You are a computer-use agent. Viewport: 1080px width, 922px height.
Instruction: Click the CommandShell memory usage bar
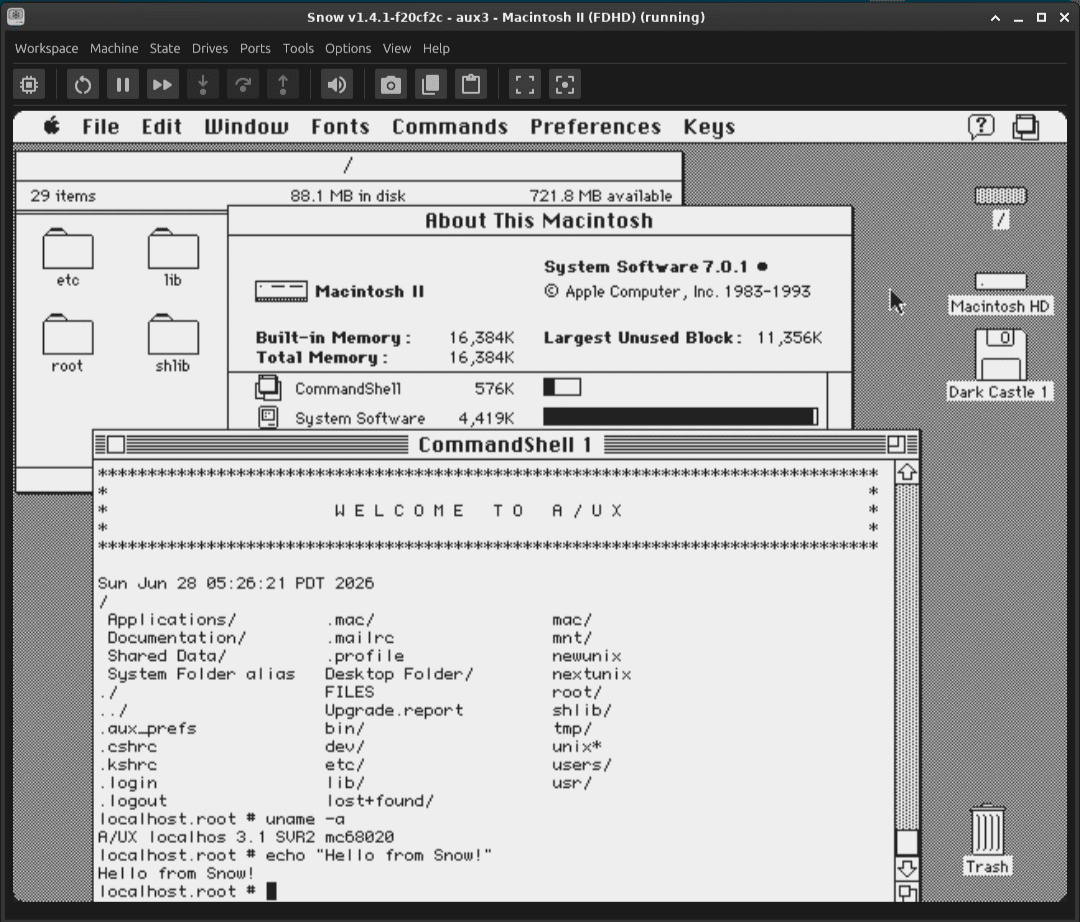(x=562, y=387)
